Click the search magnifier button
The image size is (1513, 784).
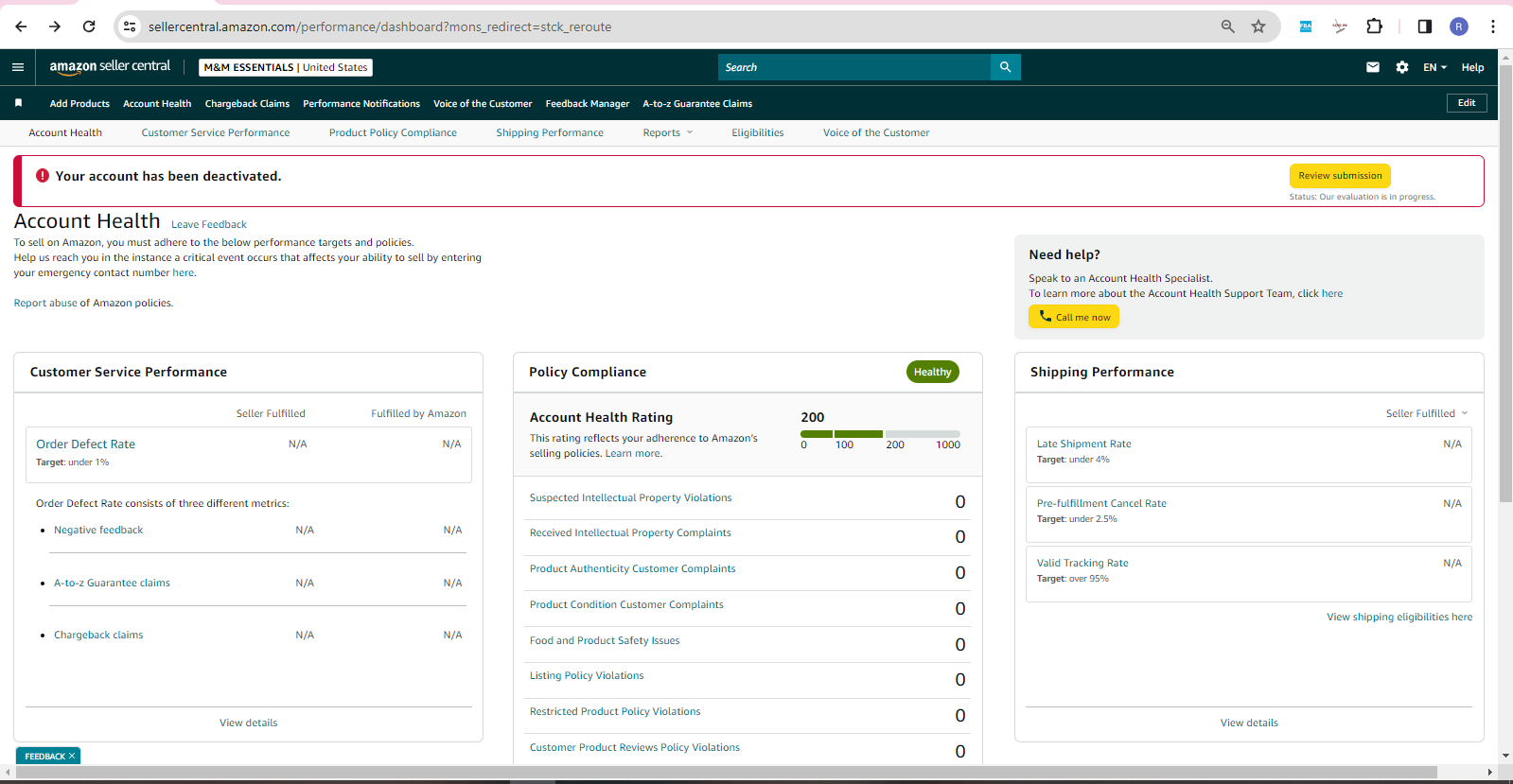(x=1005, y=67)
